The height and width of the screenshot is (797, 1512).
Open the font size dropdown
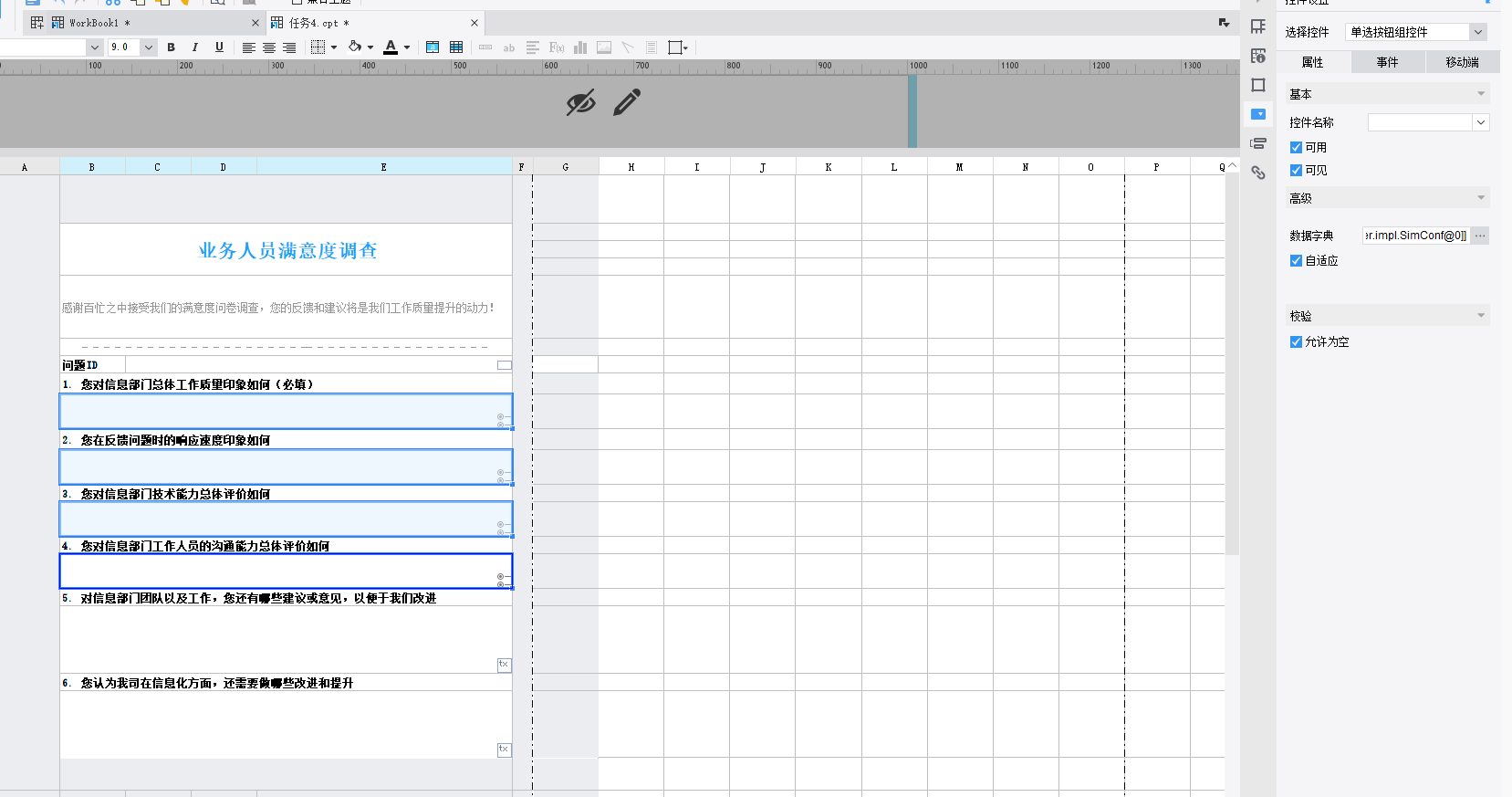click(x=149, y=47)
